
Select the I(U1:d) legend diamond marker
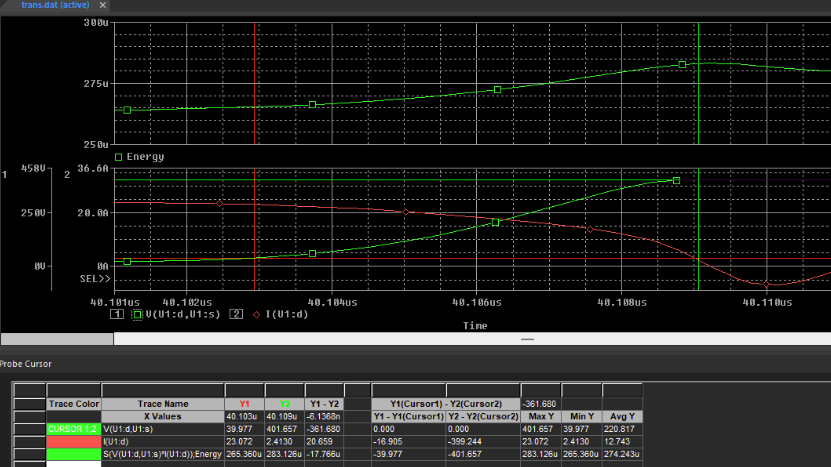pos(257,314)
